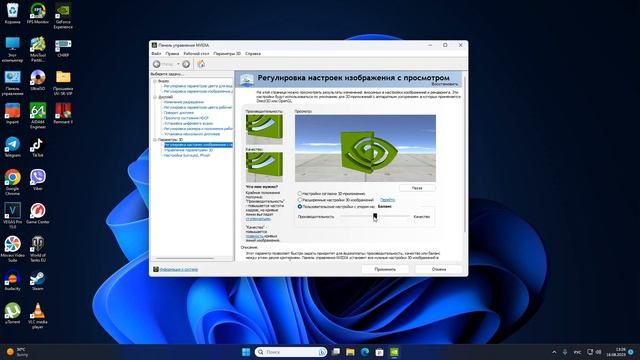Open the Рабочий стол menu
640x360 pixels.
pyautogui.click(x=196, y=53)
